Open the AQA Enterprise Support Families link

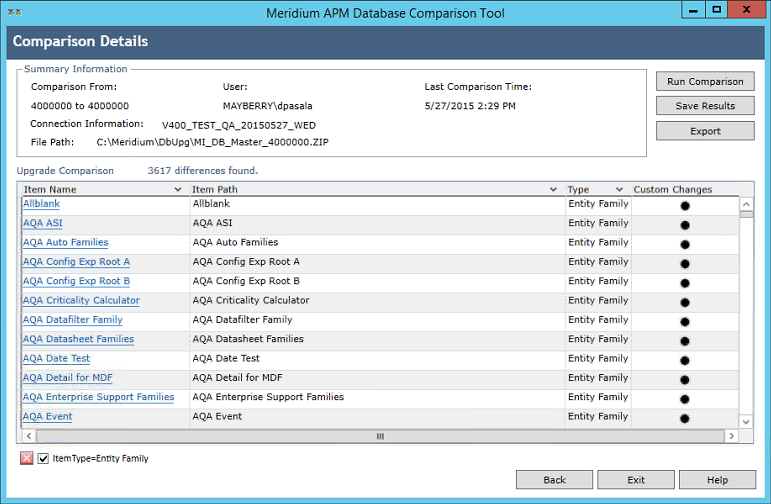[98, 397]
